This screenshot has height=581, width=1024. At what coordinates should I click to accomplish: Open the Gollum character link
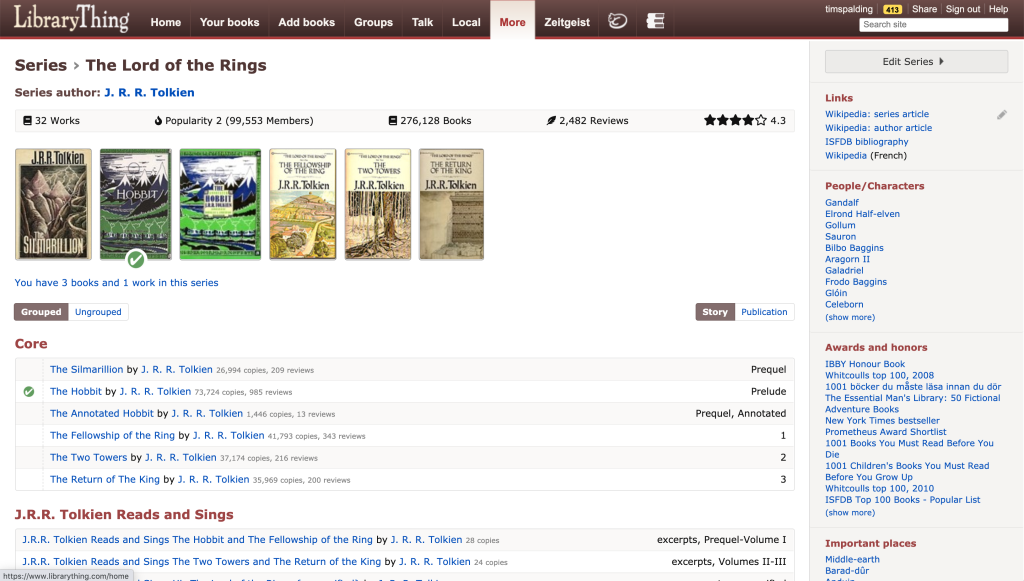[840, 225]
